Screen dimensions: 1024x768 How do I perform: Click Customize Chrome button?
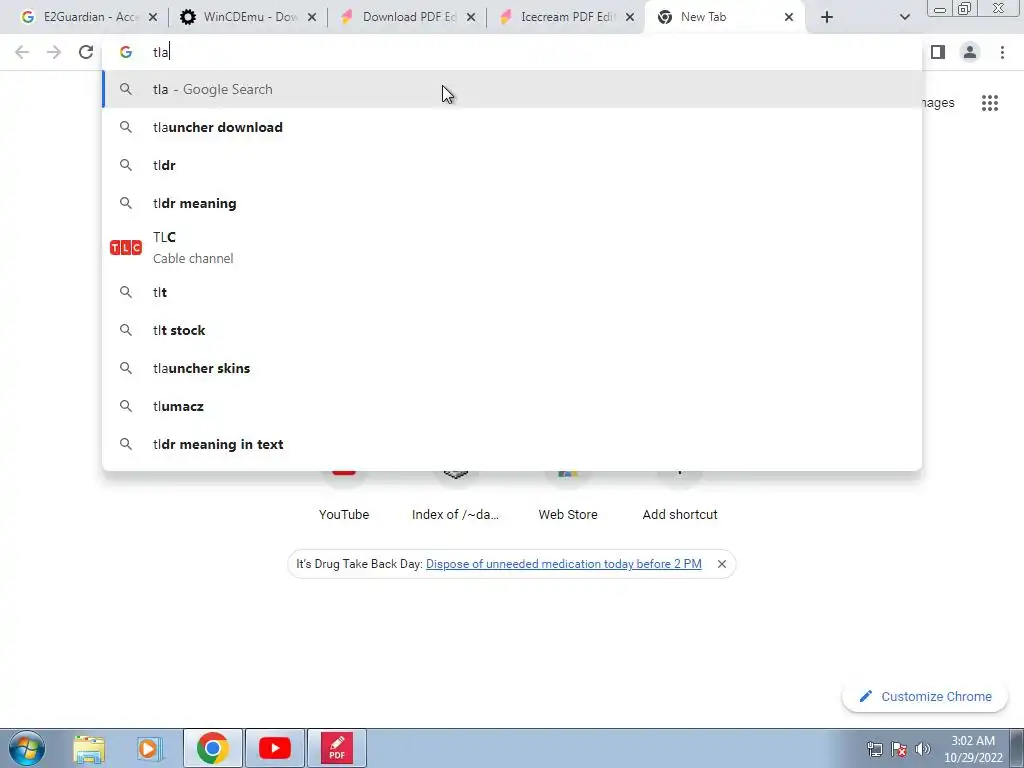tap(925, 696)
